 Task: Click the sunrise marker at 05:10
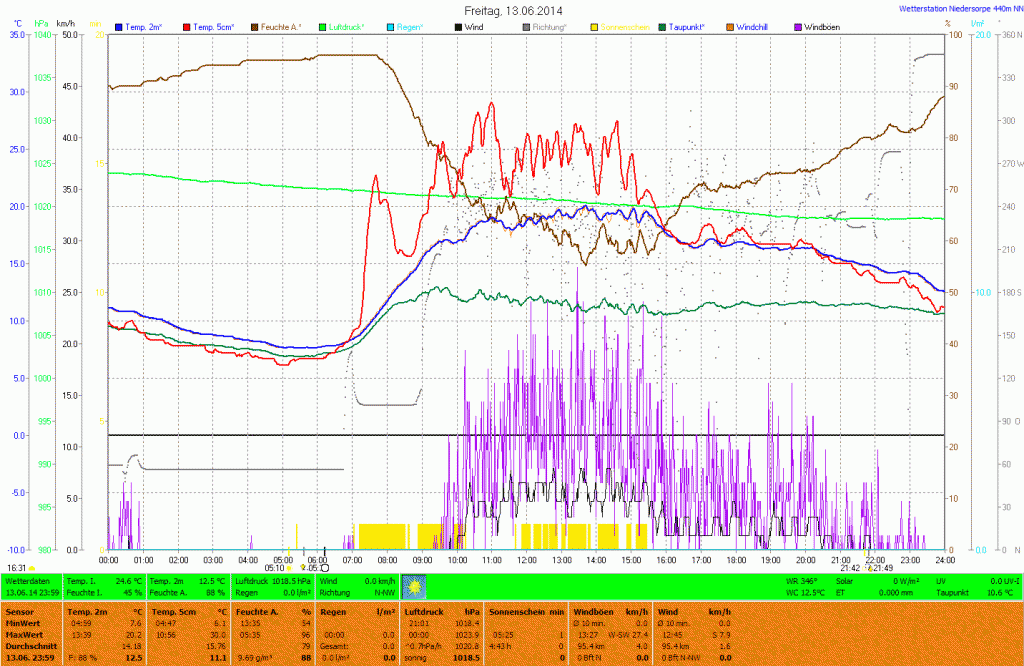click(290, 568)
